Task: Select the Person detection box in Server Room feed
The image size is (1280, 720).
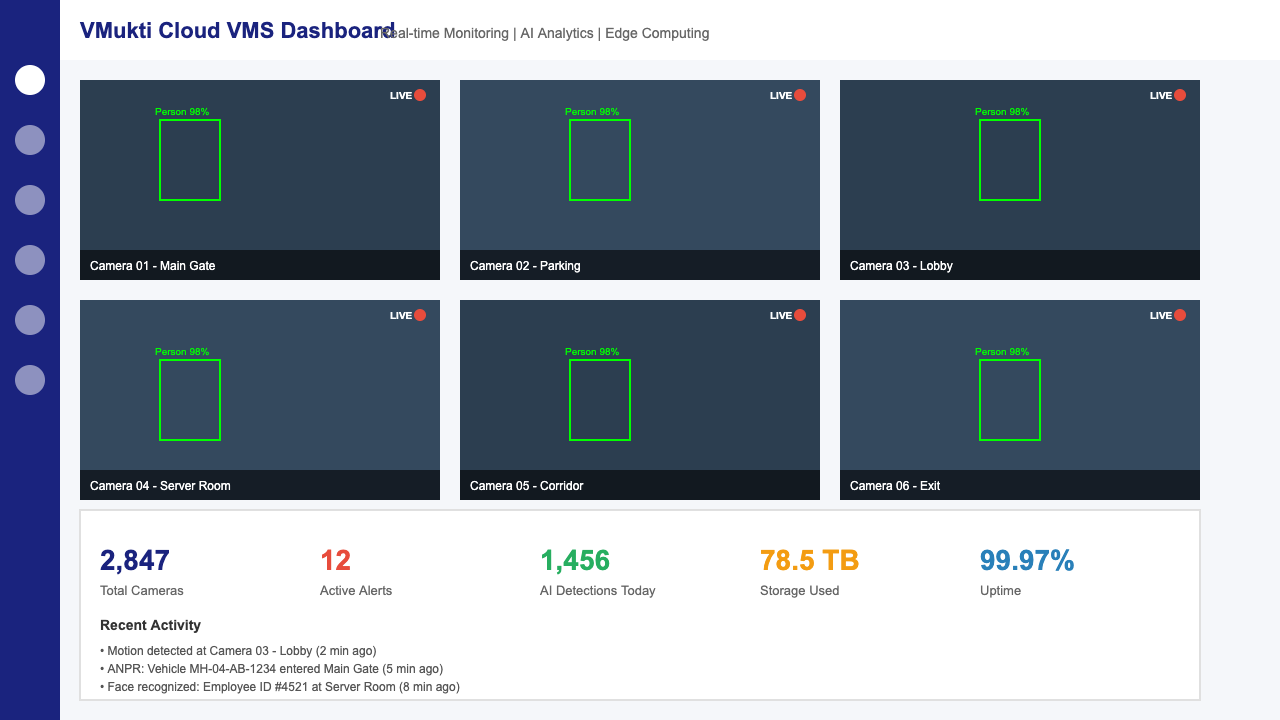Action: 190,400
